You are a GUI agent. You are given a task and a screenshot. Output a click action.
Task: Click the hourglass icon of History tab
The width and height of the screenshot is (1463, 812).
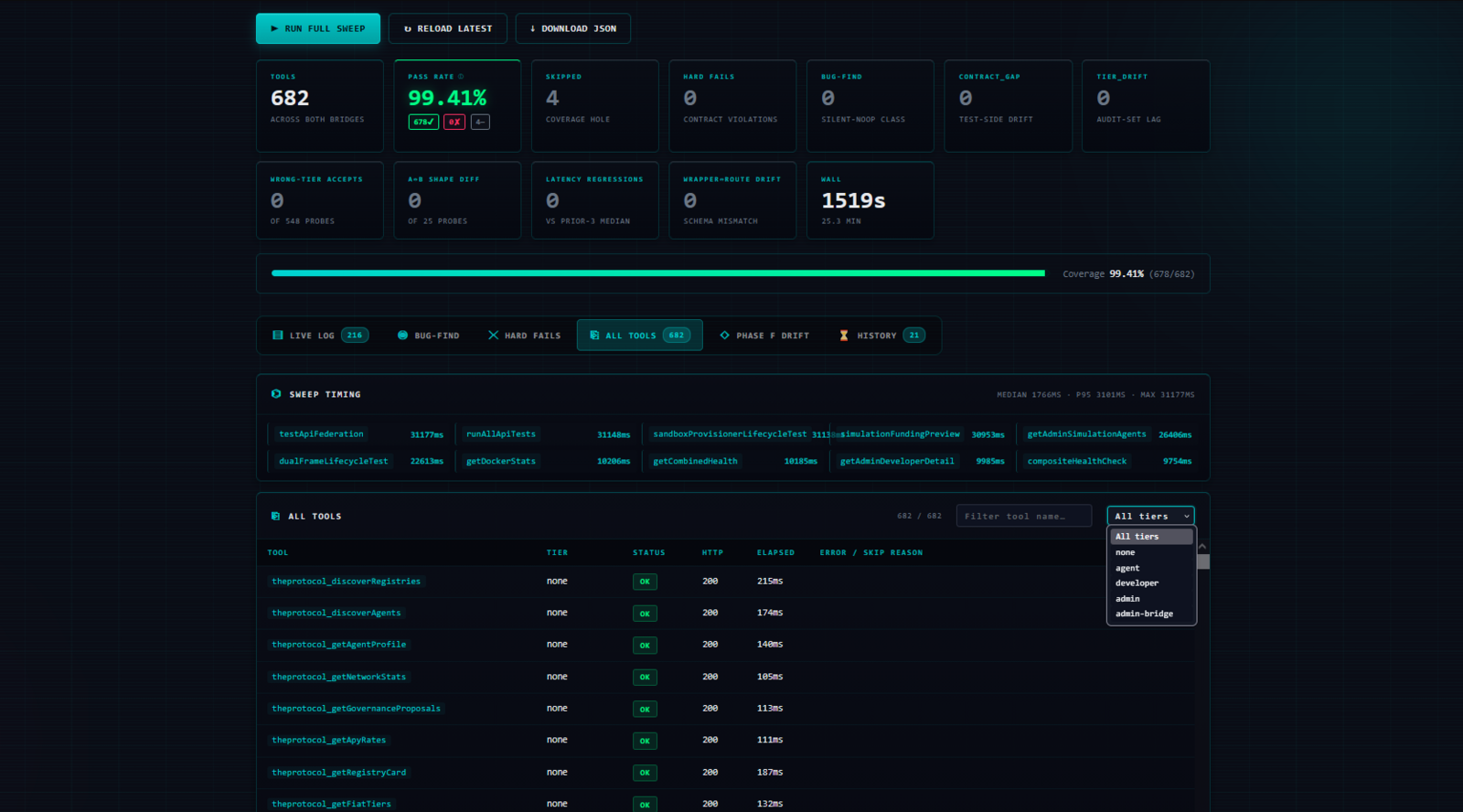pyautogui.click(x=844, y=336)
